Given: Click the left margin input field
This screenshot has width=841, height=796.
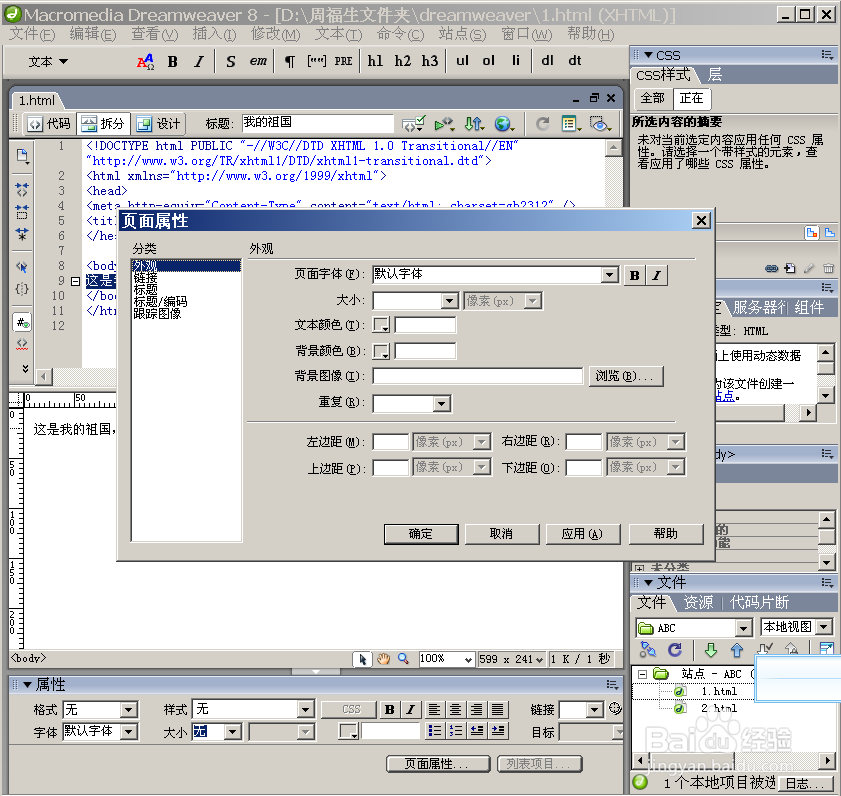Looking at the screenshot, I should pos(391,443).
